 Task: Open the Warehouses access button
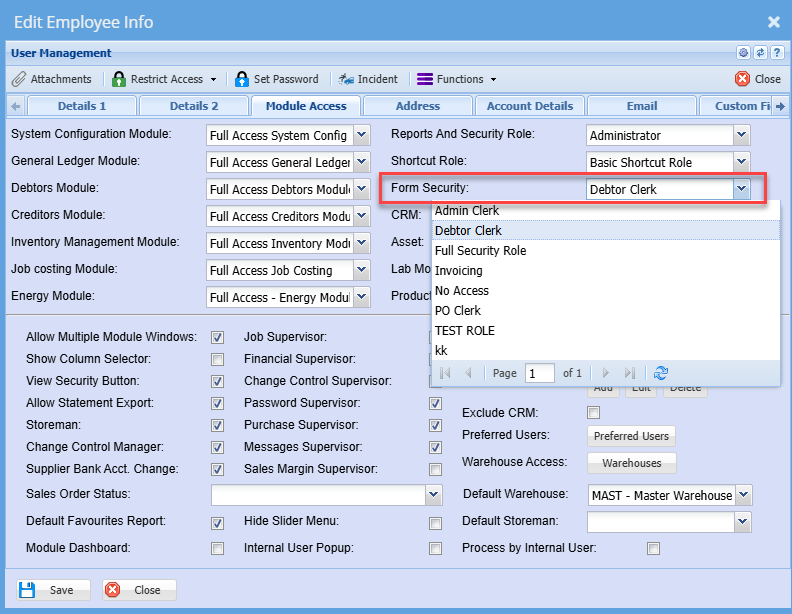pyautogui.click(x=631, y=463)
